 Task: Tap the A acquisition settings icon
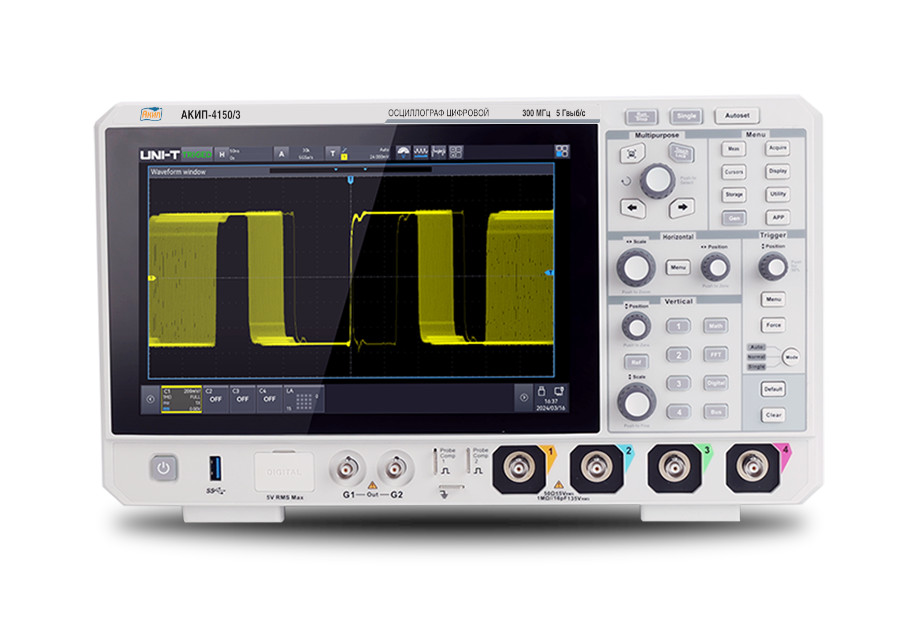281,154
